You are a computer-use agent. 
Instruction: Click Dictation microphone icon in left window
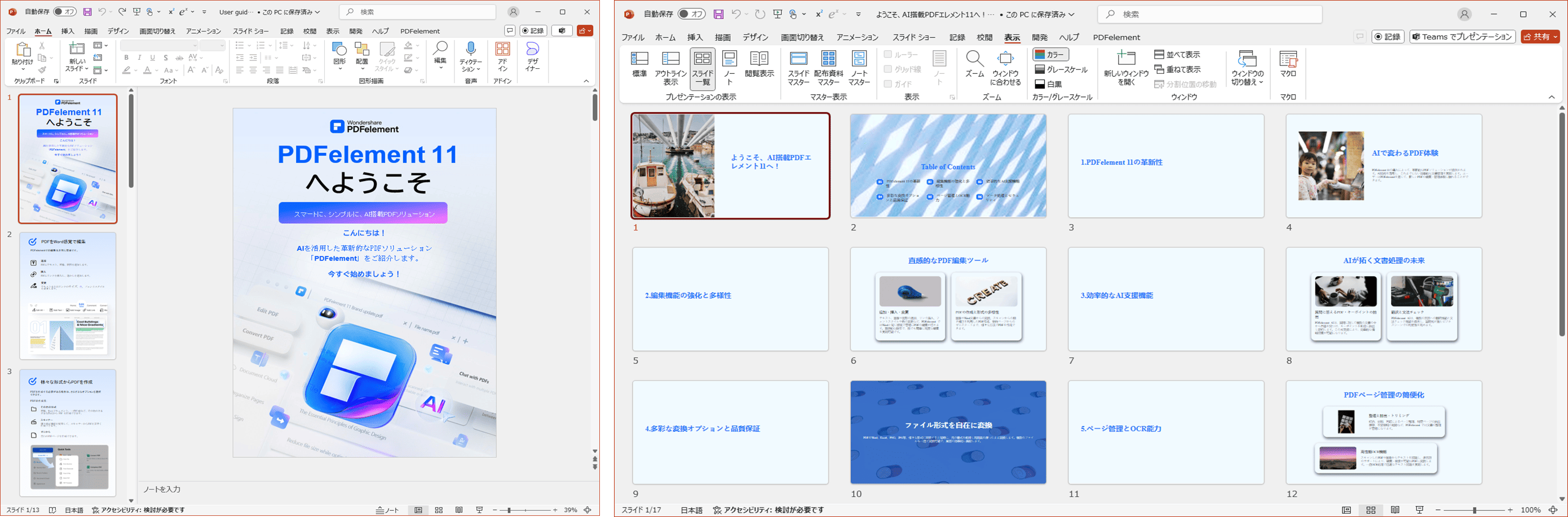point(471,49)
